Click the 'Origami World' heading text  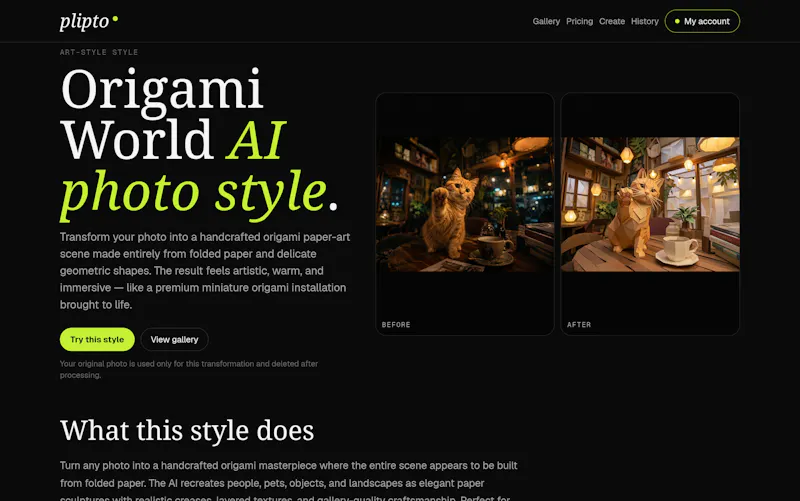point(161,114)
